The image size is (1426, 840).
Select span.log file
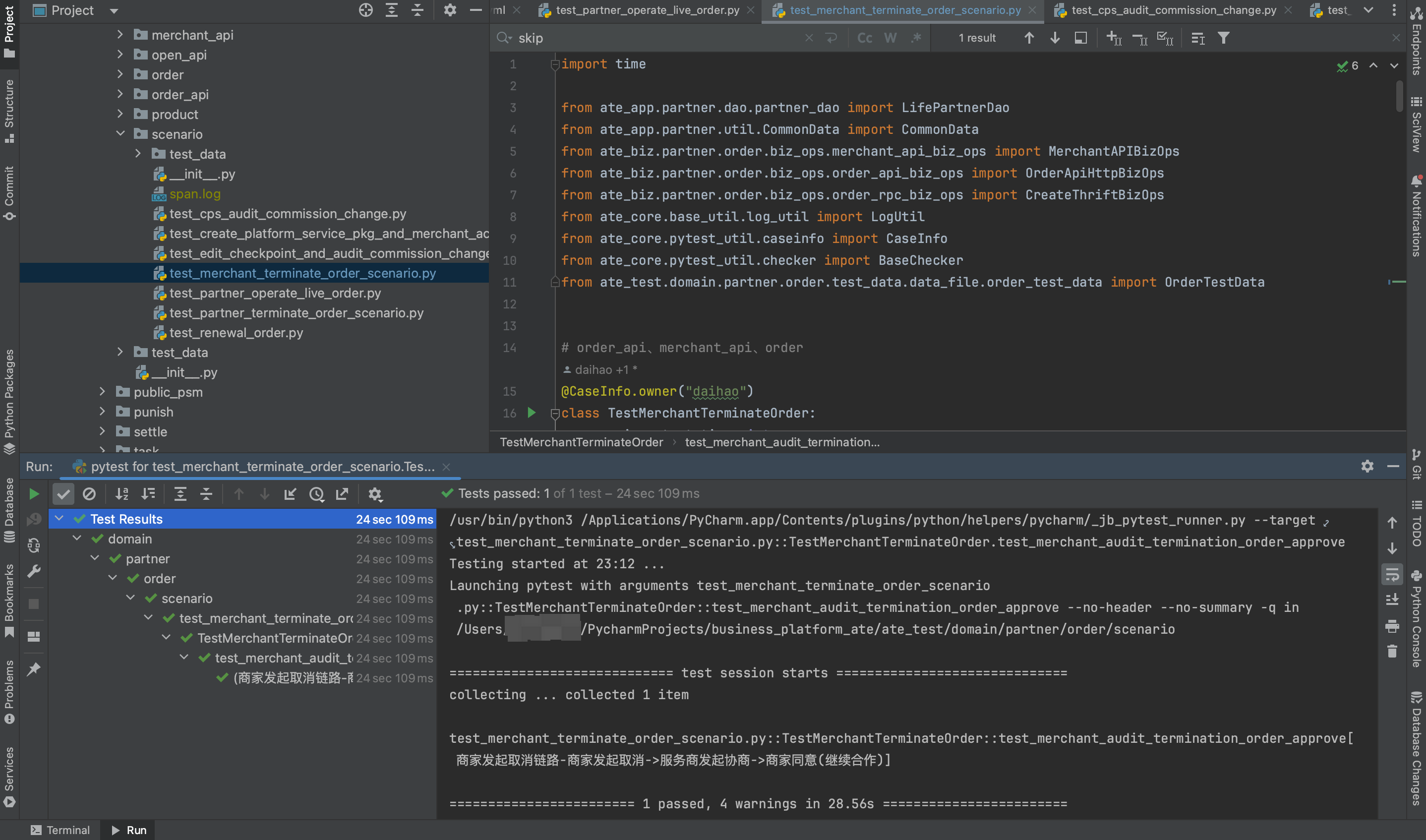click(195, 193)
